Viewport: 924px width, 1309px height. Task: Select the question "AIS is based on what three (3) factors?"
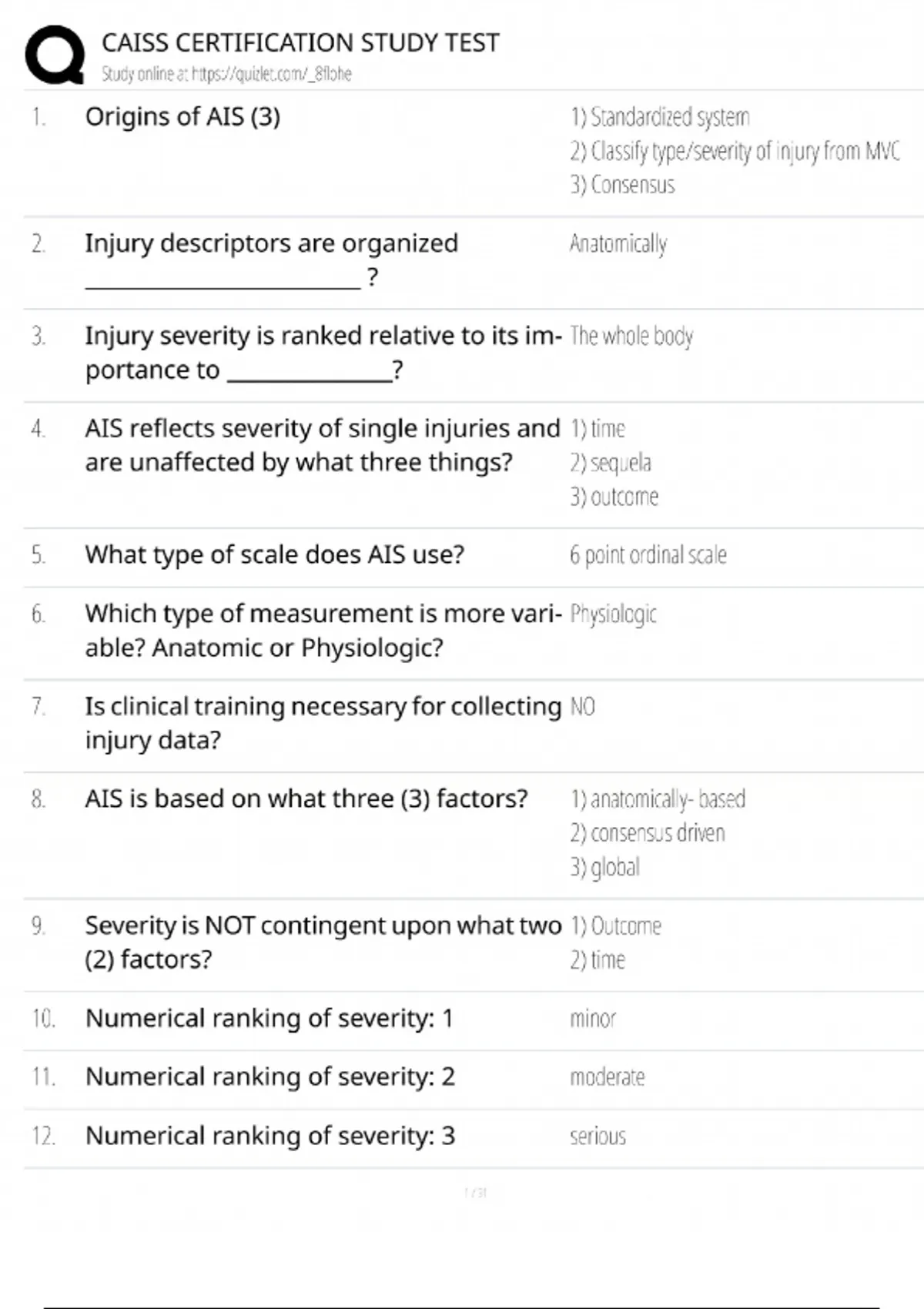pyautogui.click(x=306, y=798)
